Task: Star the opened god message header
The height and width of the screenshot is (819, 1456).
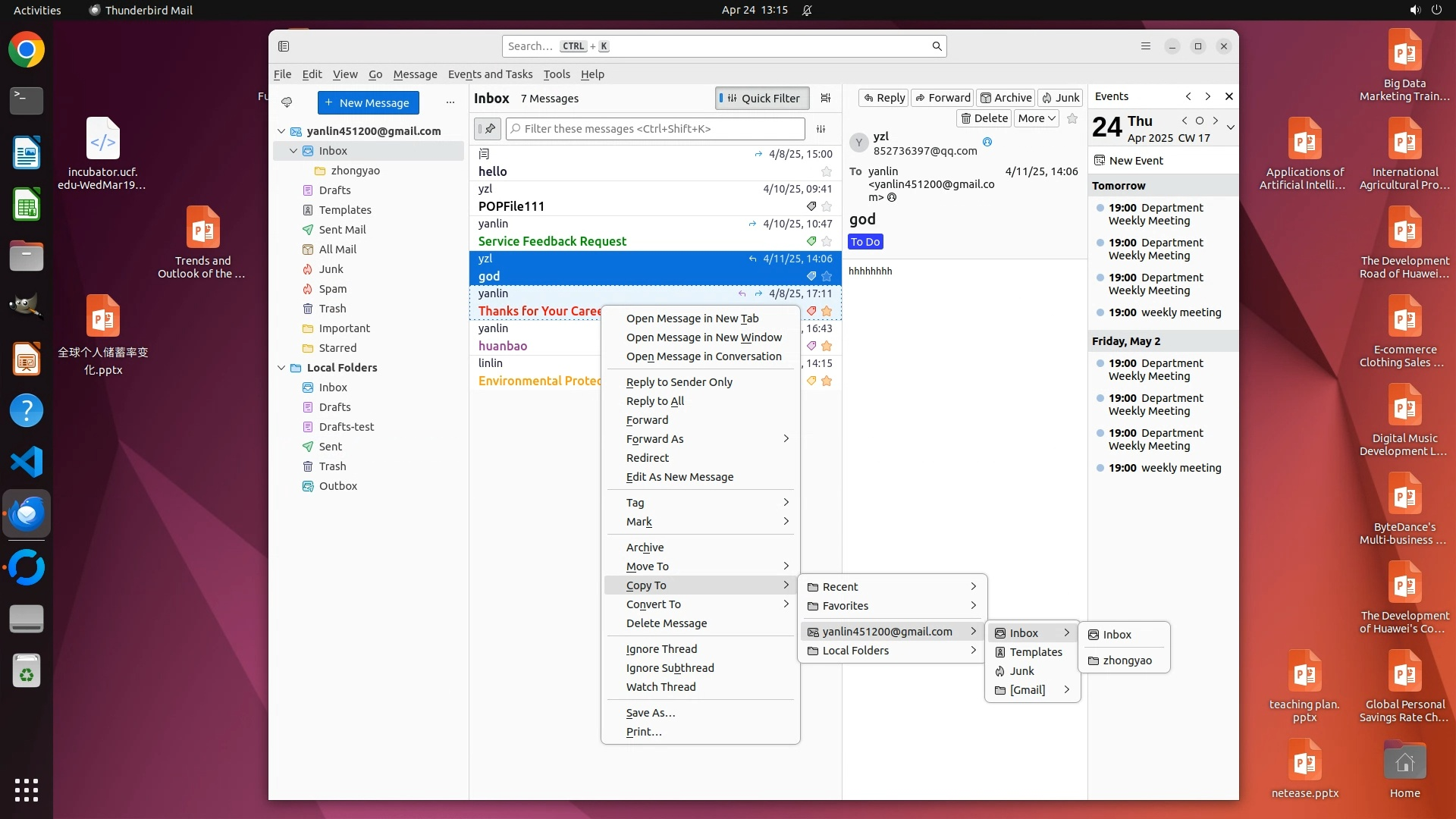Action: (x=1072, y=118)
